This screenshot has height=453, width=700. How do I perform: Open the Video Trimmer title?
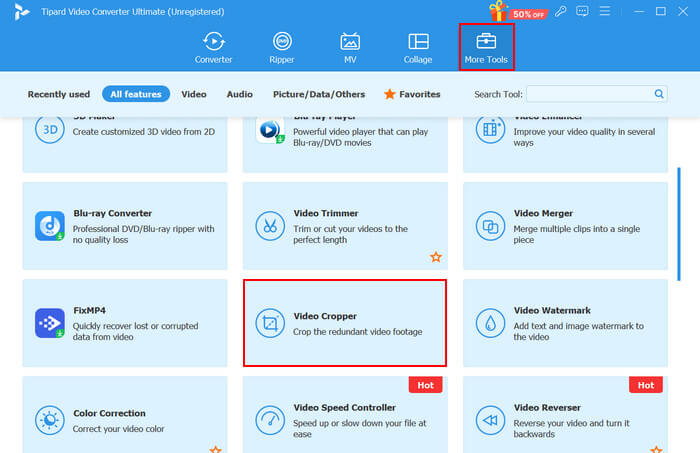point(326,213)
